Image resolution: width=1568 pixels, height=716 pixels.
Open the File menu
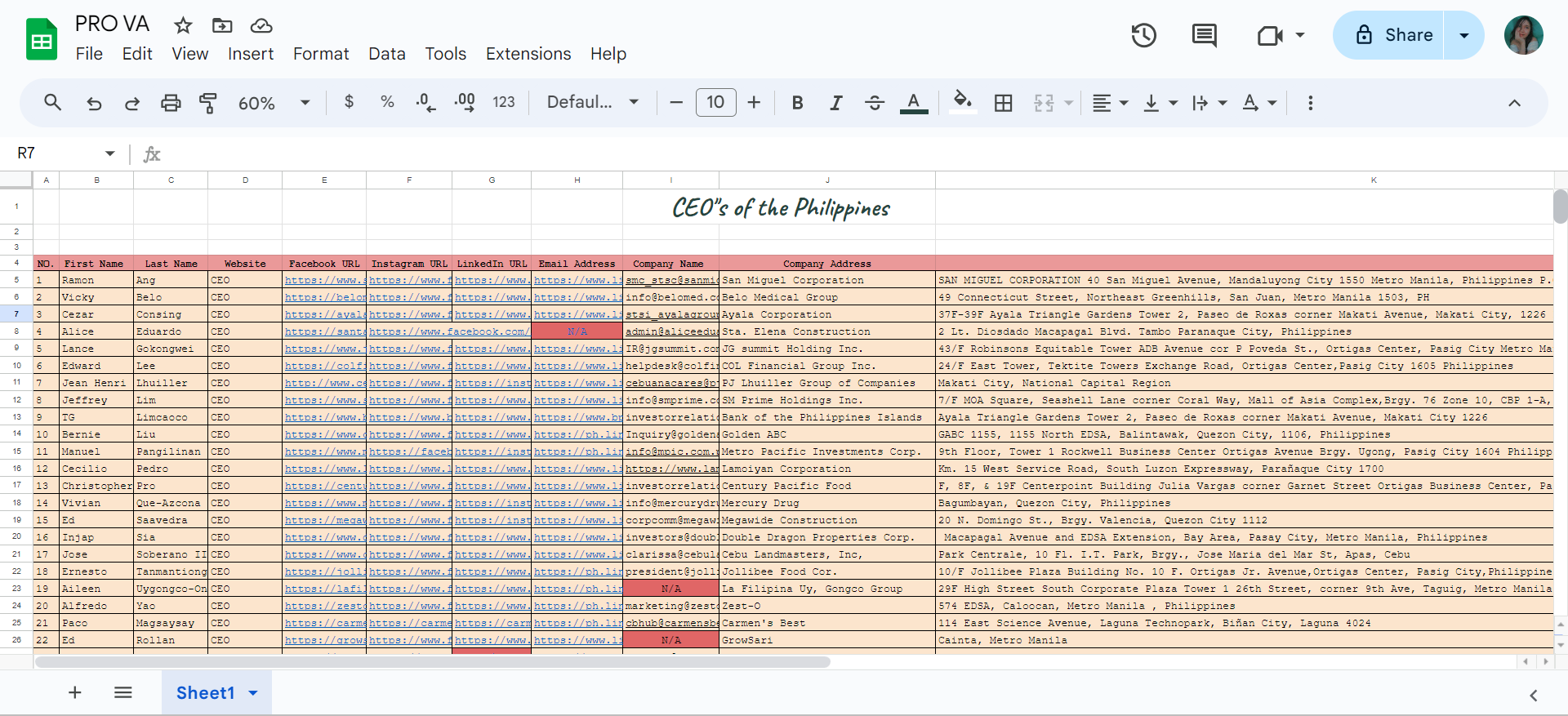click(x=89, y=54)
